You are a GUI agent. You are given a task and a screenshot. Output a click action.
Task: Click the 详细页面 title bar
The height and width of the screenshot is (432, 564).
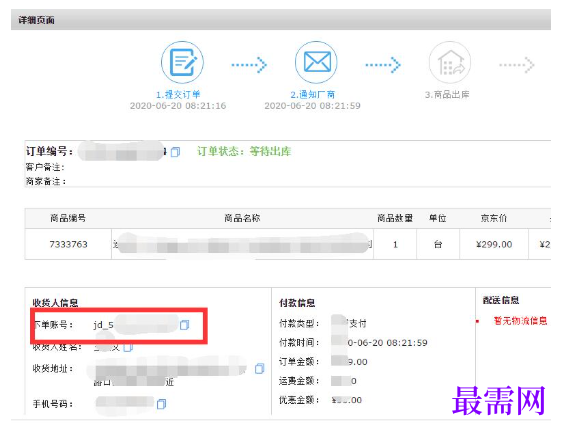click(281, 20)
